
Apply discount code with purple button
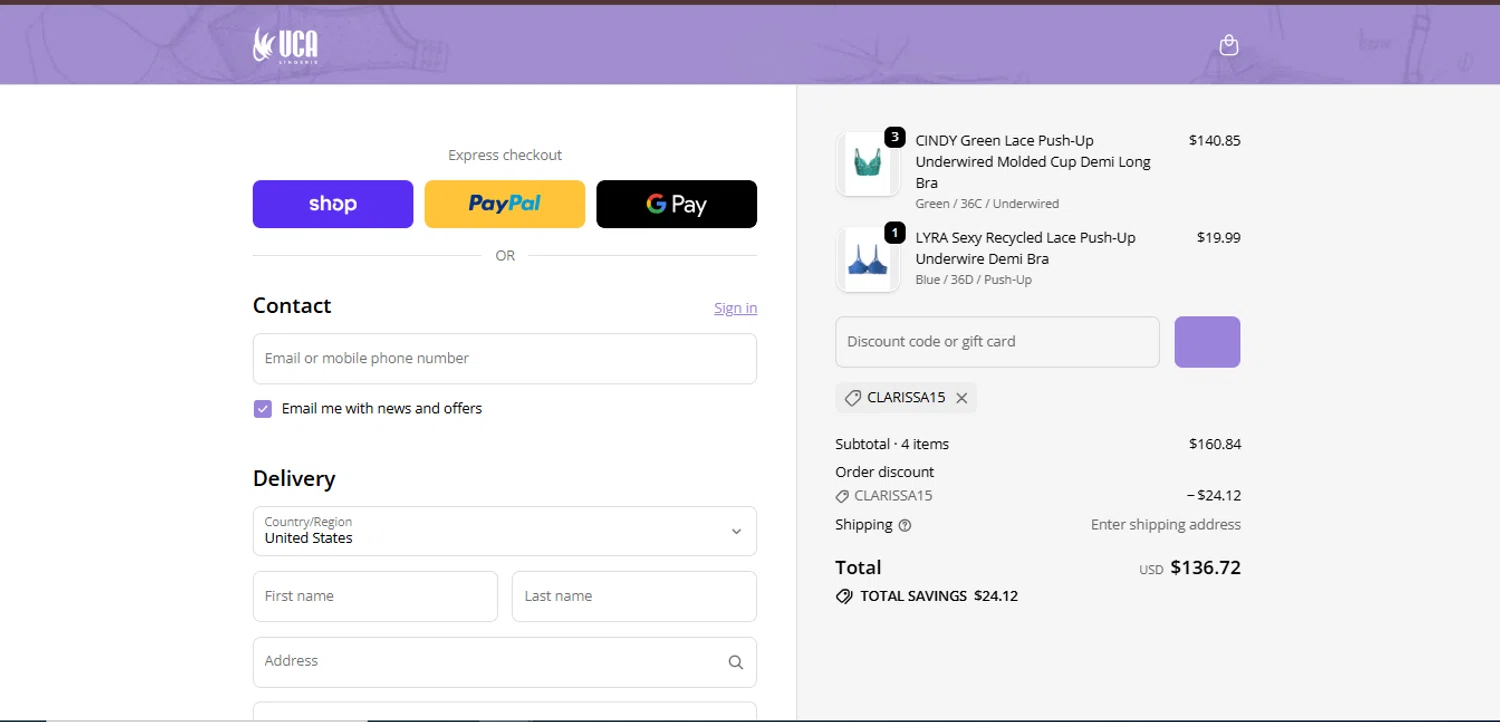[1207, 342]
